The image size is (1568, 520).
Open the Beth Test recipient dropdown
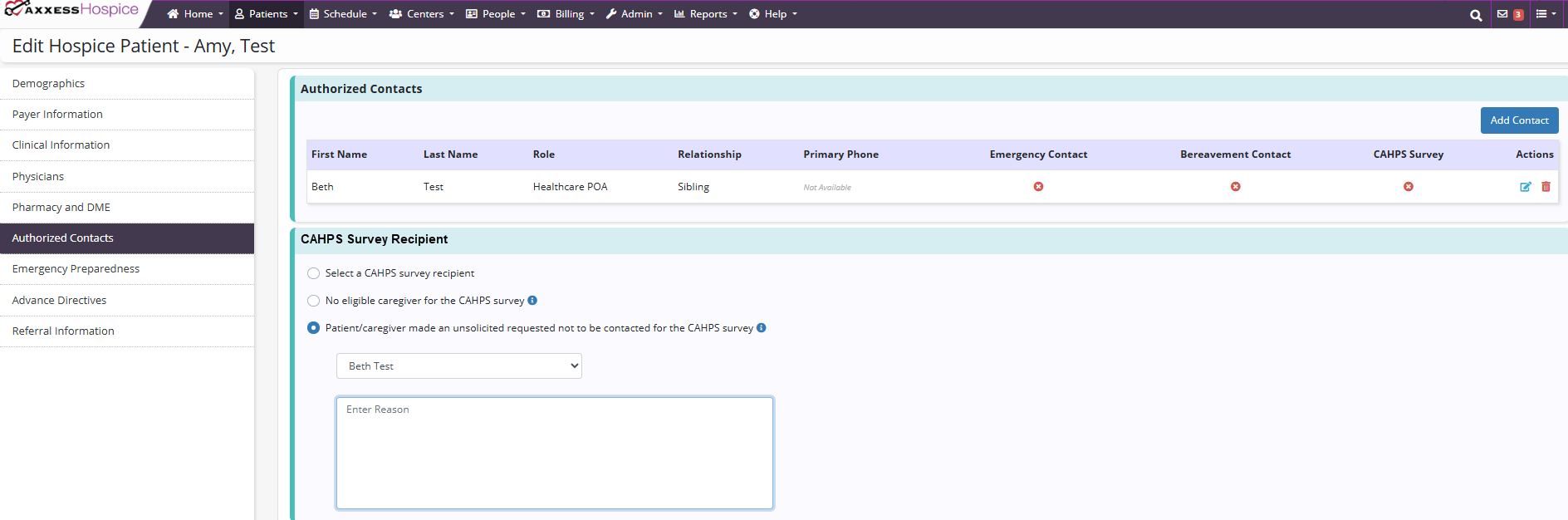click(x=458, y=366)
